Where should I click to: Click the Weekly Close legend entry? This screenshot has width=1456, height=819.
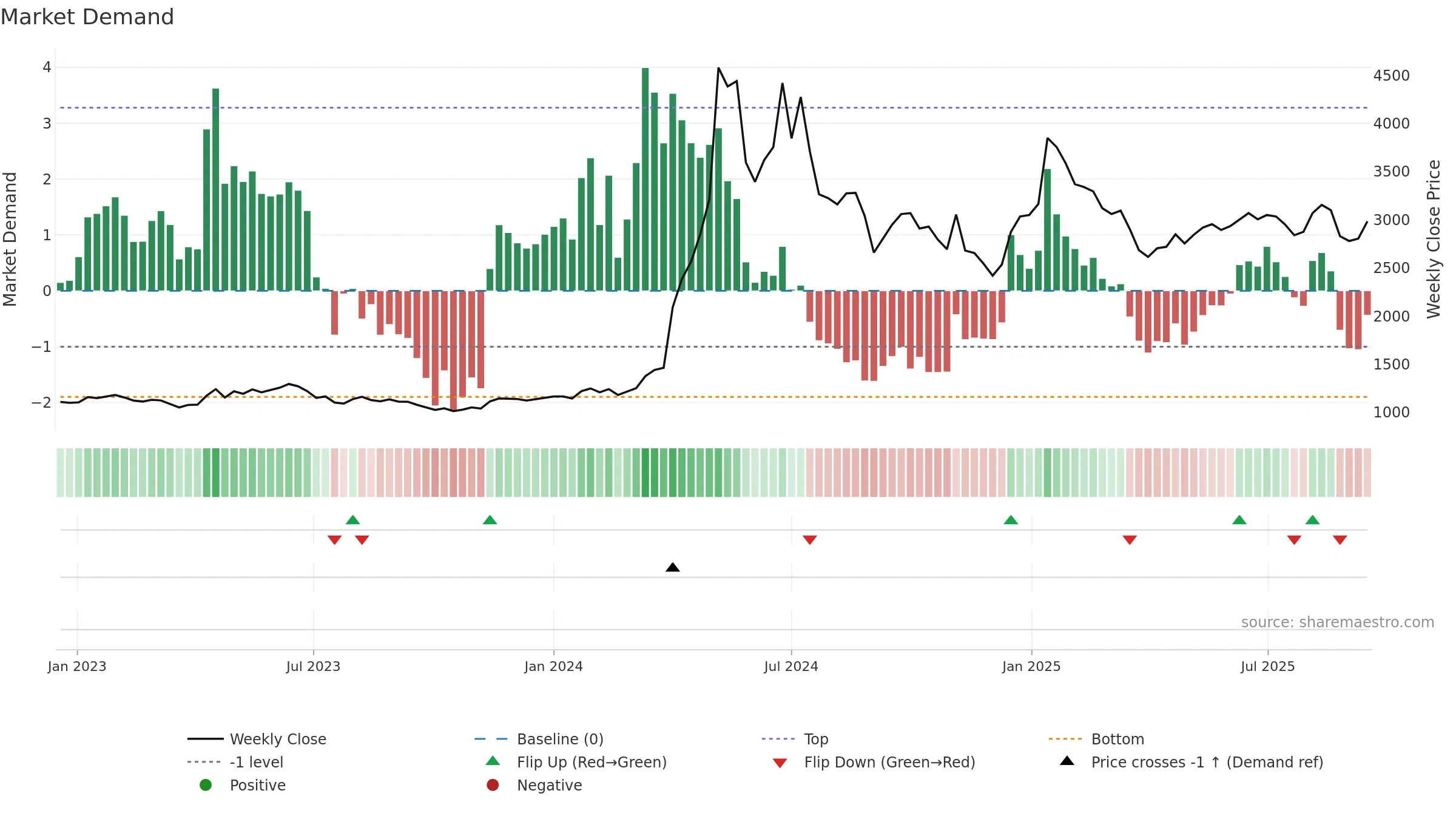(257, 739)
